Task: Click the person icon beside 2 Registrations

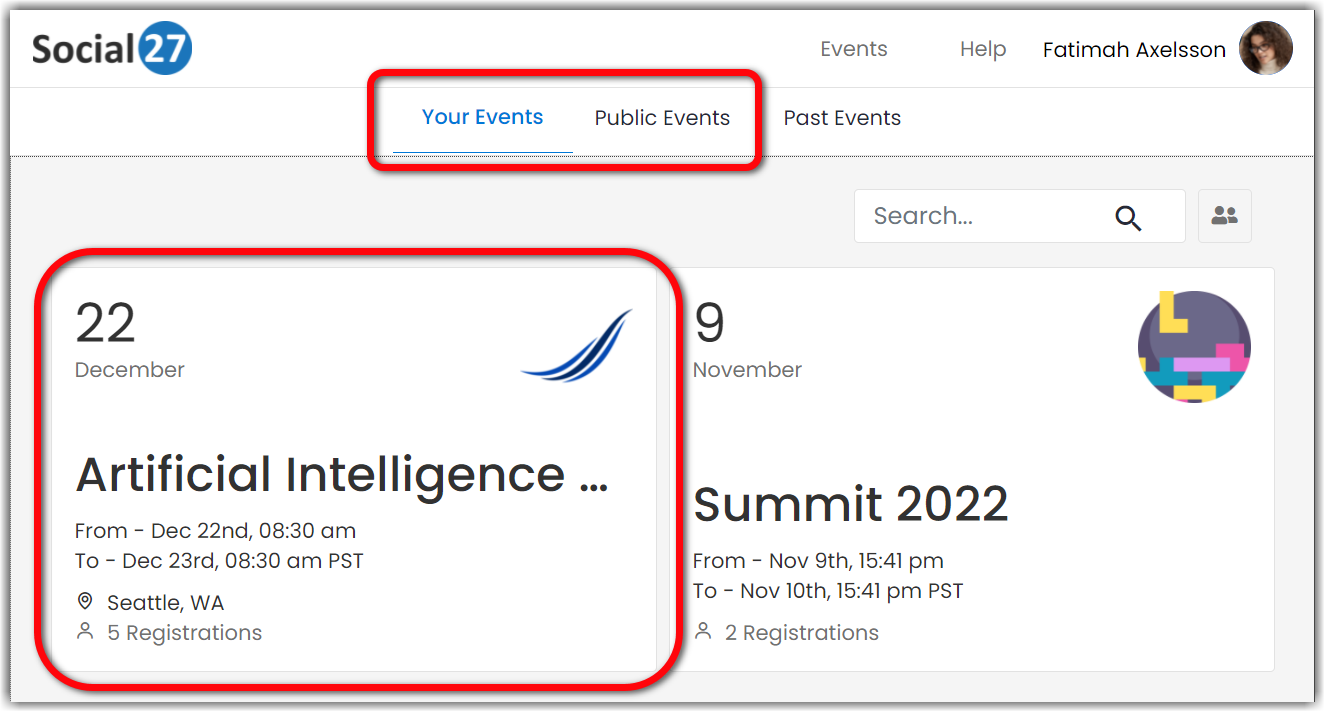Action: coord(703,632)
